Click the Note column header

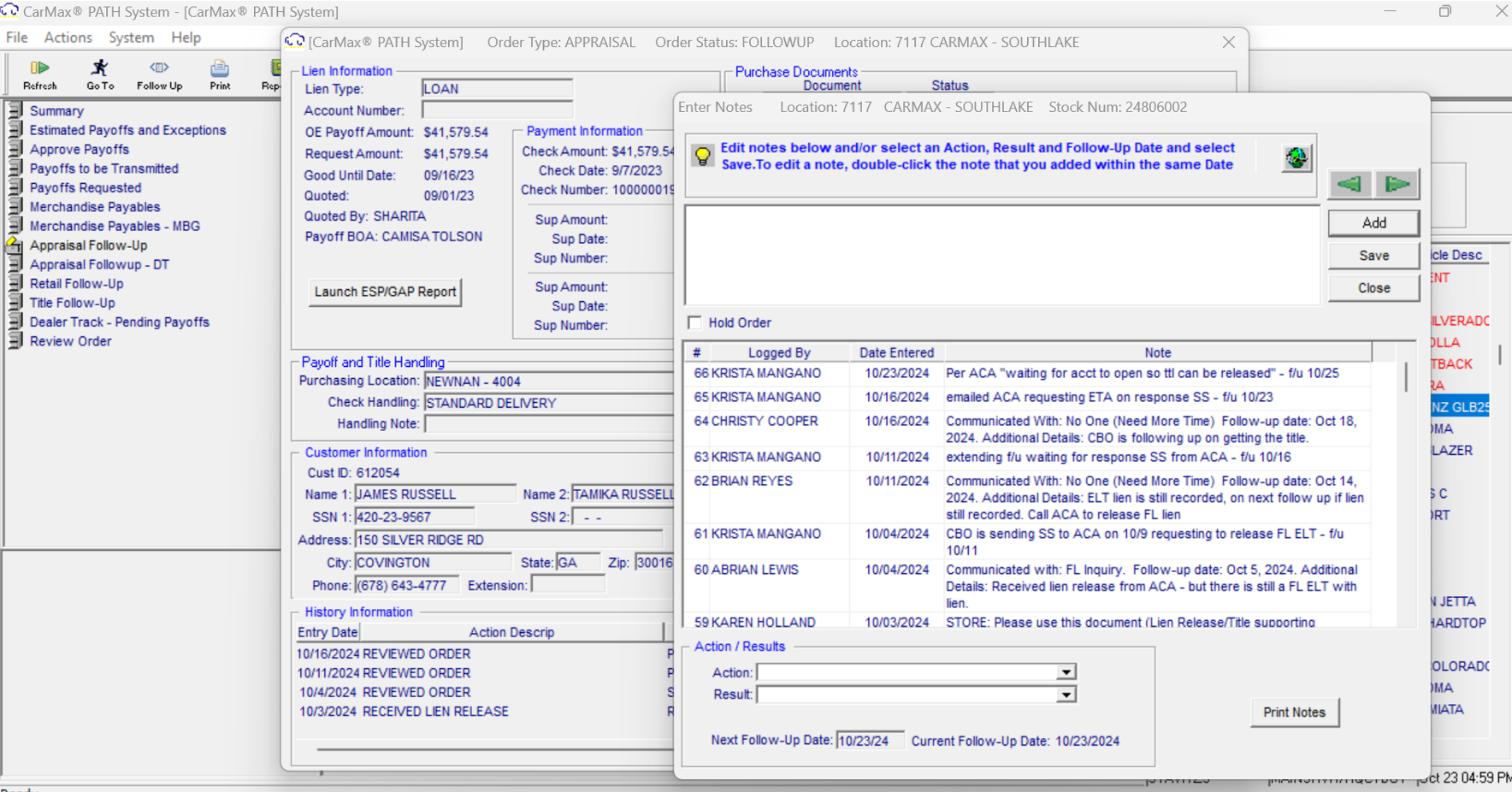1158,352
